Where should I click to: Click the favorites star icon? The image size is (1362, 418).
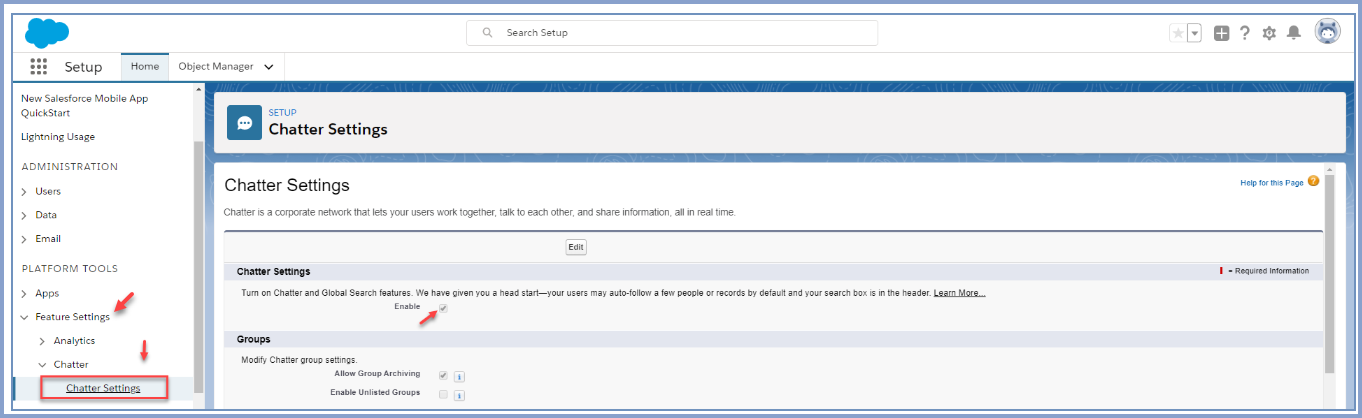(1178, 33)
